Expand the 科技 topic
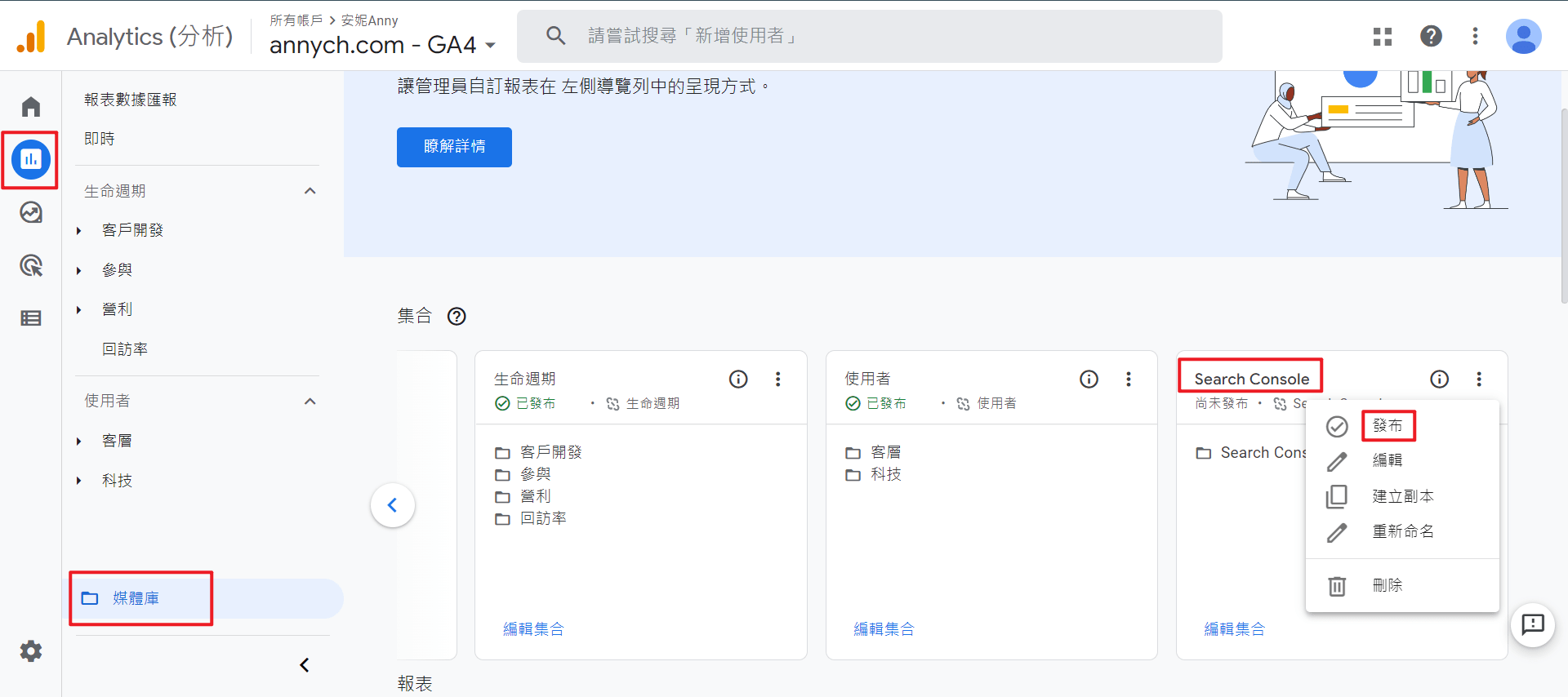The width and height of the screenshot is (1568, 697). tap(79, 481)
